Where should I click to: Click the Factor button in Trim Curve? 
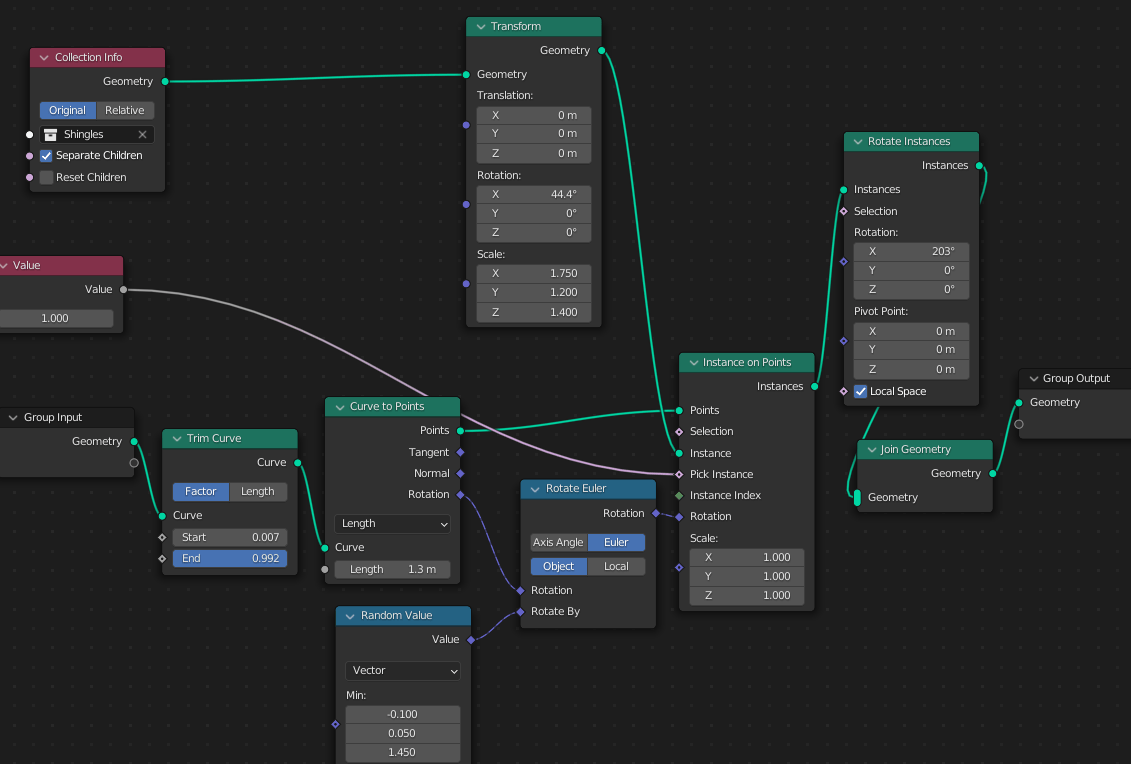tap(200, 491)
